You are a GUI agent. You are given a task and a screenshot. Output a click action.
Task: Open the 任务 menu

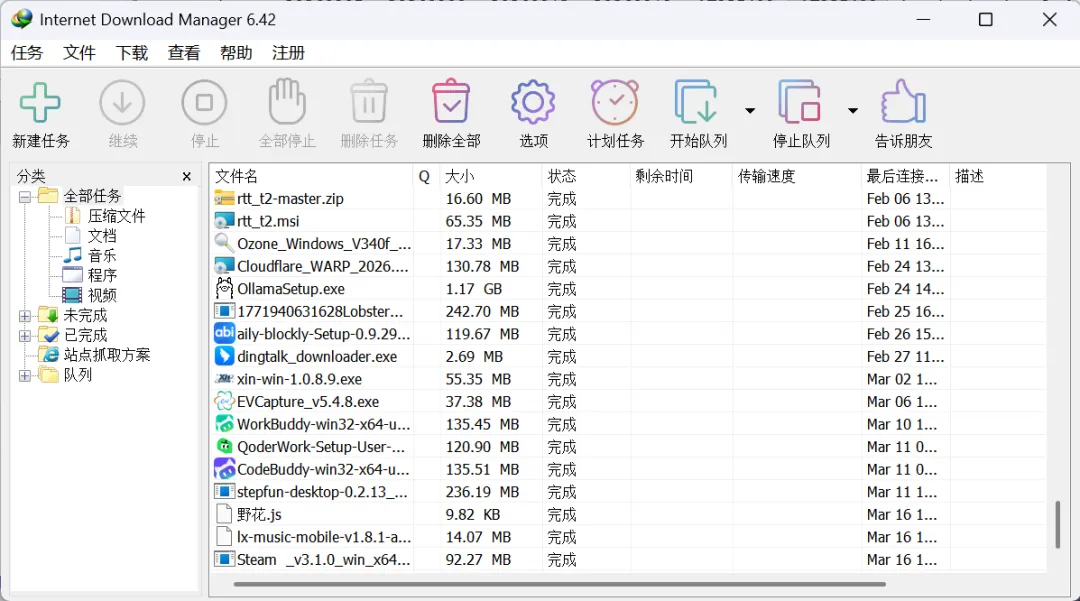click(x=27, y=53)
